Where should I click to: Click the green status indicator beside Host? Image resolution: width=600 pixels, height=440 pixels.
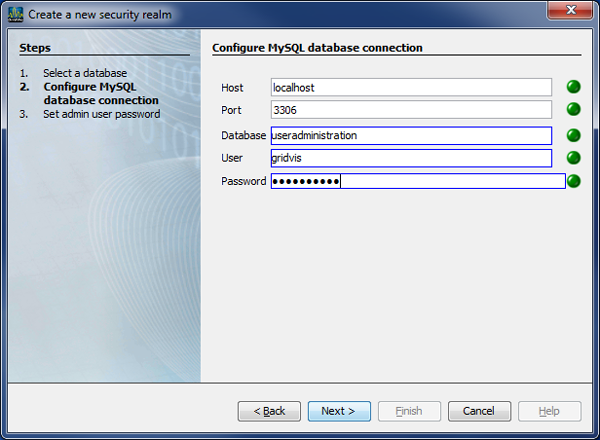pyautogui.click(x=573, y=87)
